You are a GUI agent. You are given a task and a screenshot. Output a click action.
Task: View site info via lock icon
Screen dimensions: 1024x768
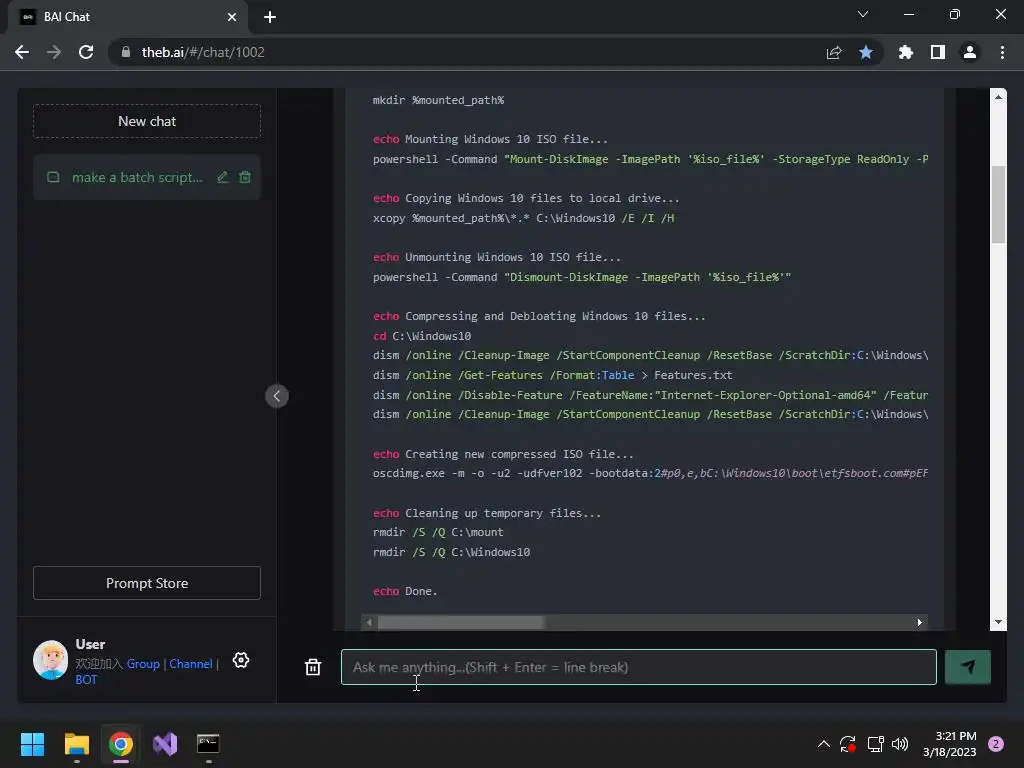coord(126,52)
